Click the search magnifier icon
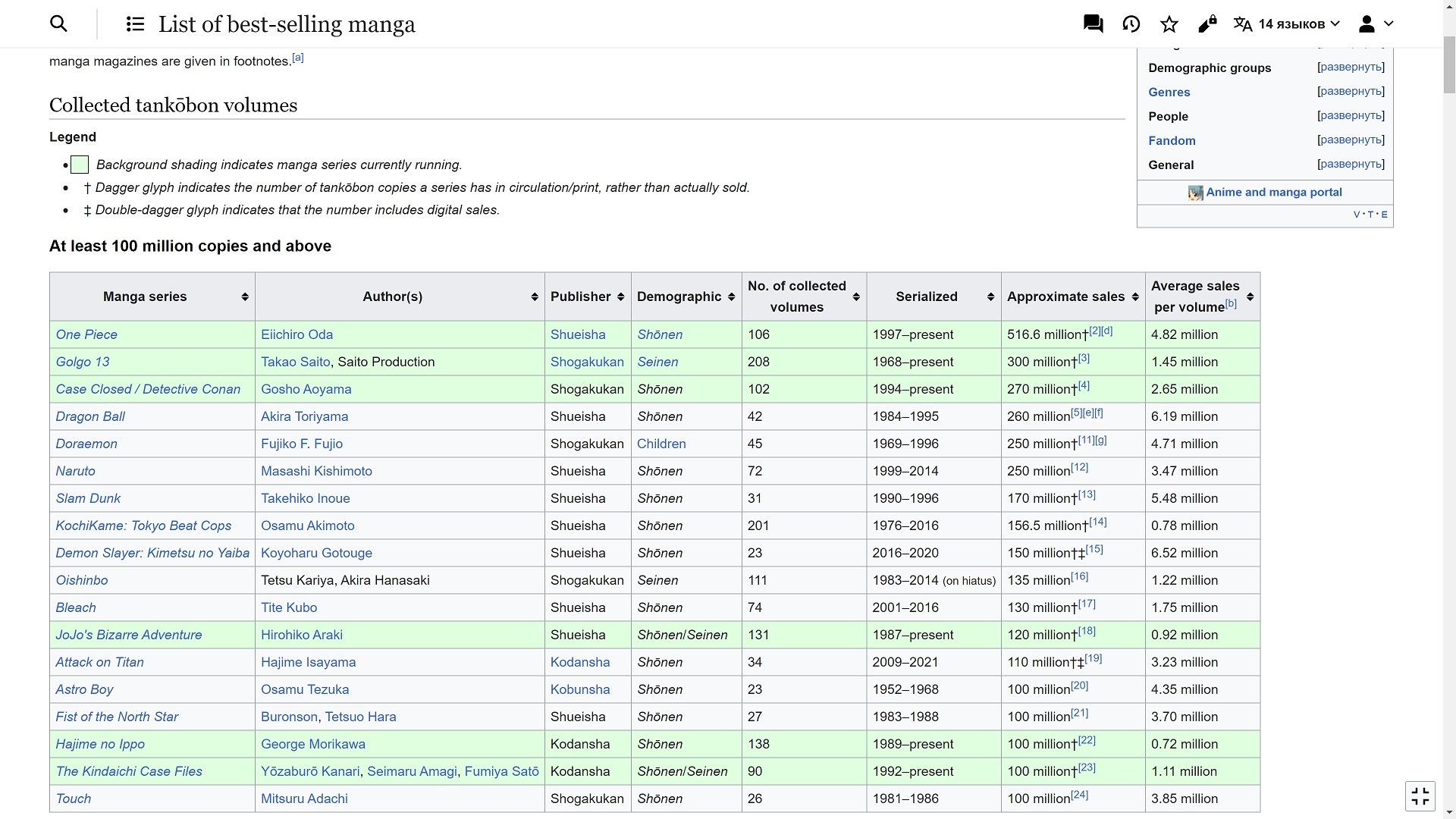The width and height of the screenshot is (1456, 819). click(x=58, y=24)
